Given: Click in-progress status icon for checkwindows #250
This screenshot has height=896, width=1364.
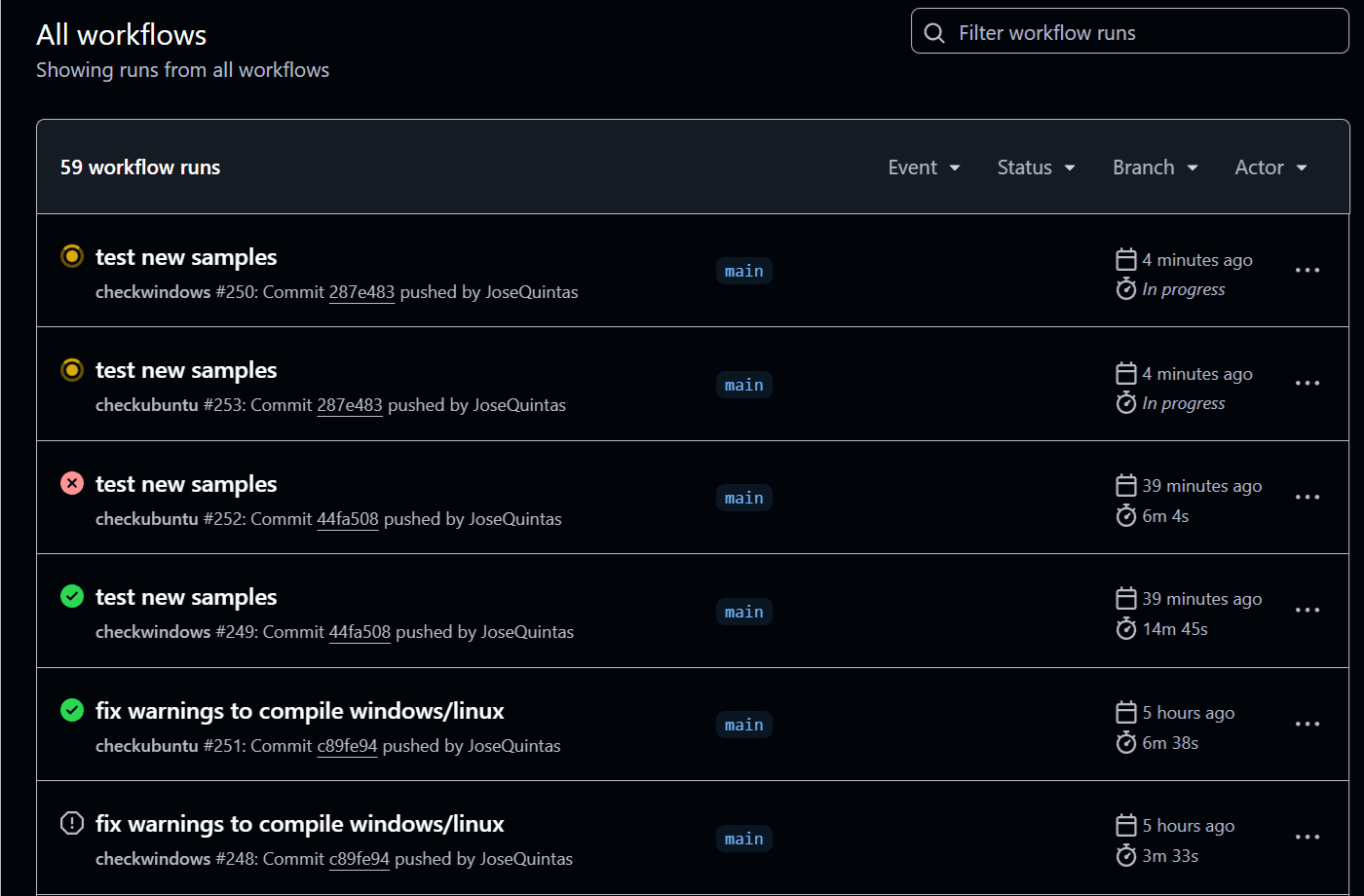Looking at the screenshot, I should pos(72,257).
